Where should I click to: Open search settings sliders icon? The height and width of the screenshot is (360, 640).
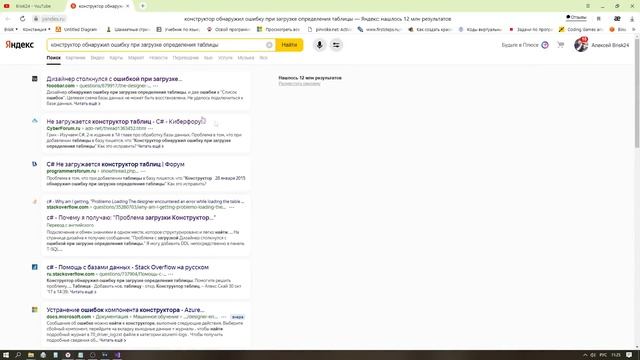click(x=336, y=45)
